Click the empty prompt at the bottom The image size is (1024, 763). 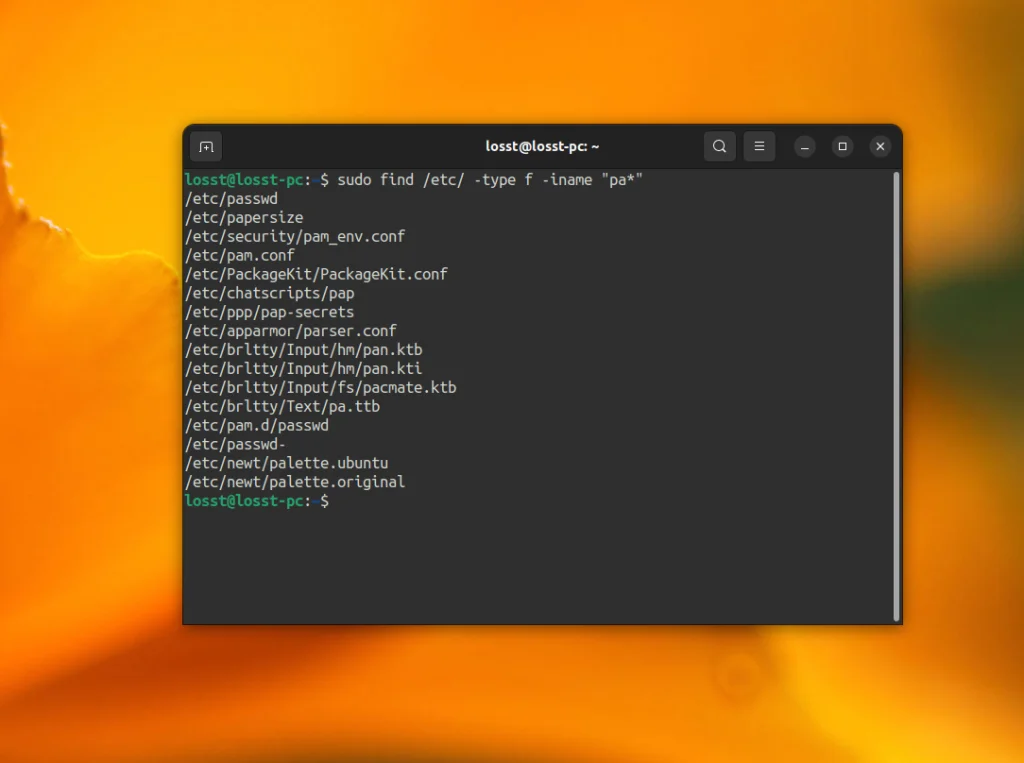tap(257, 502)
